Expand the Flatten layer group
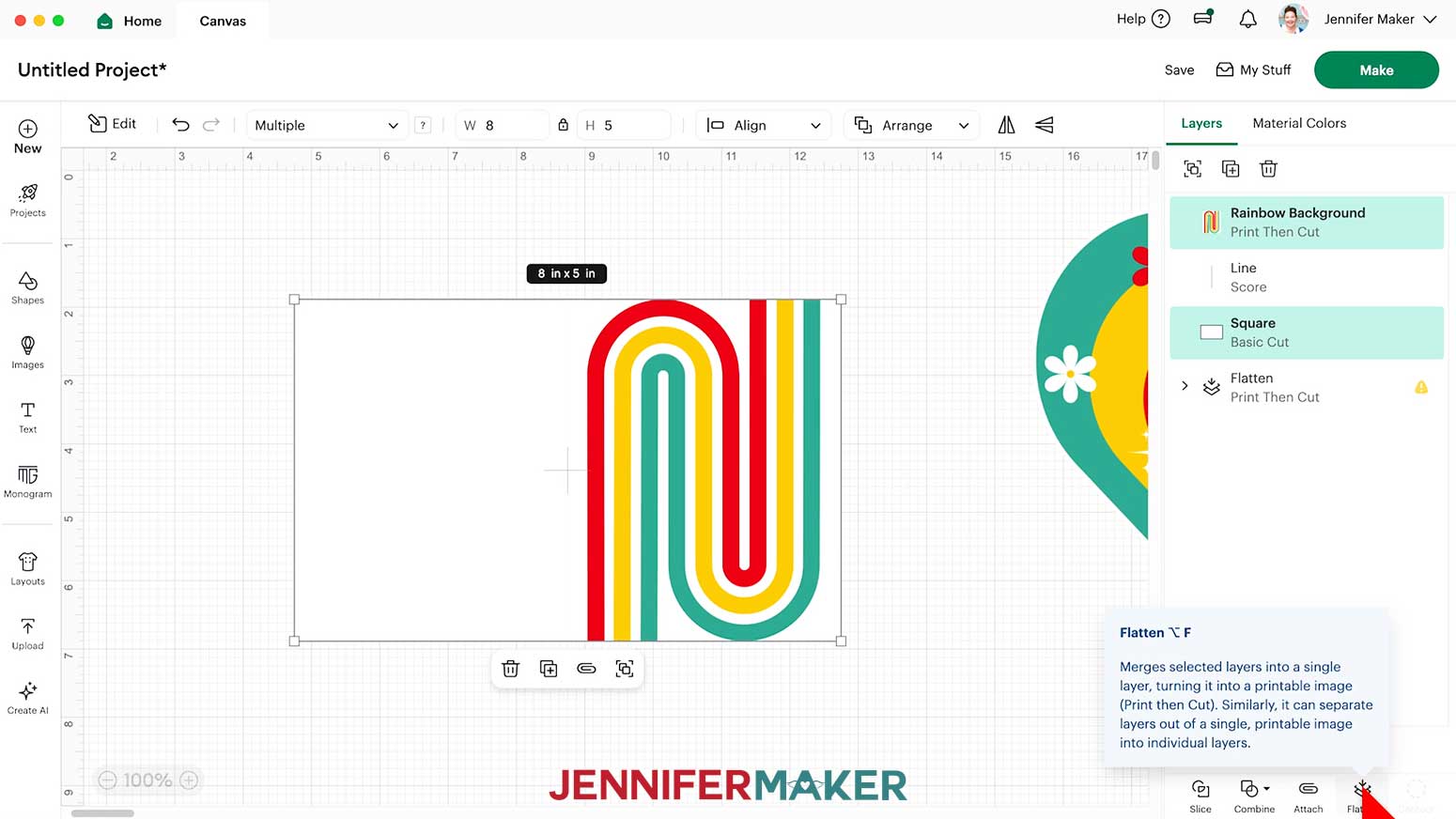Image resolution: width=1456 pixels, height=819 pixels. pos(1185,386)
